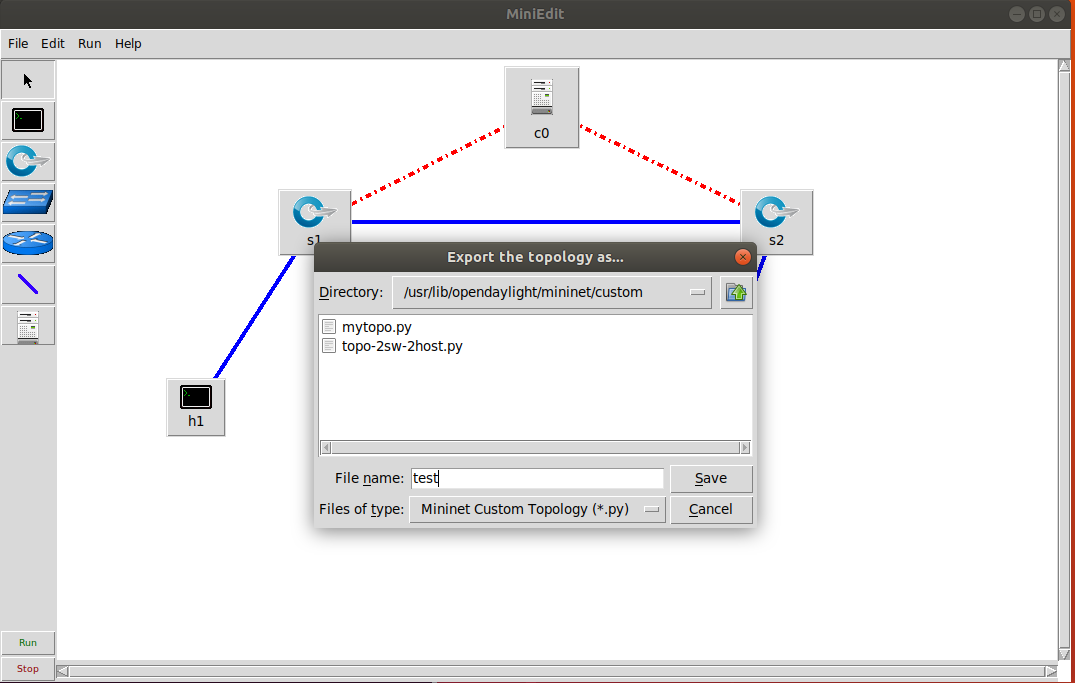The width and height of the screenshot is (1075, 683).
Task: Click the h1 host node on canvas
Action: click(195, 400)
